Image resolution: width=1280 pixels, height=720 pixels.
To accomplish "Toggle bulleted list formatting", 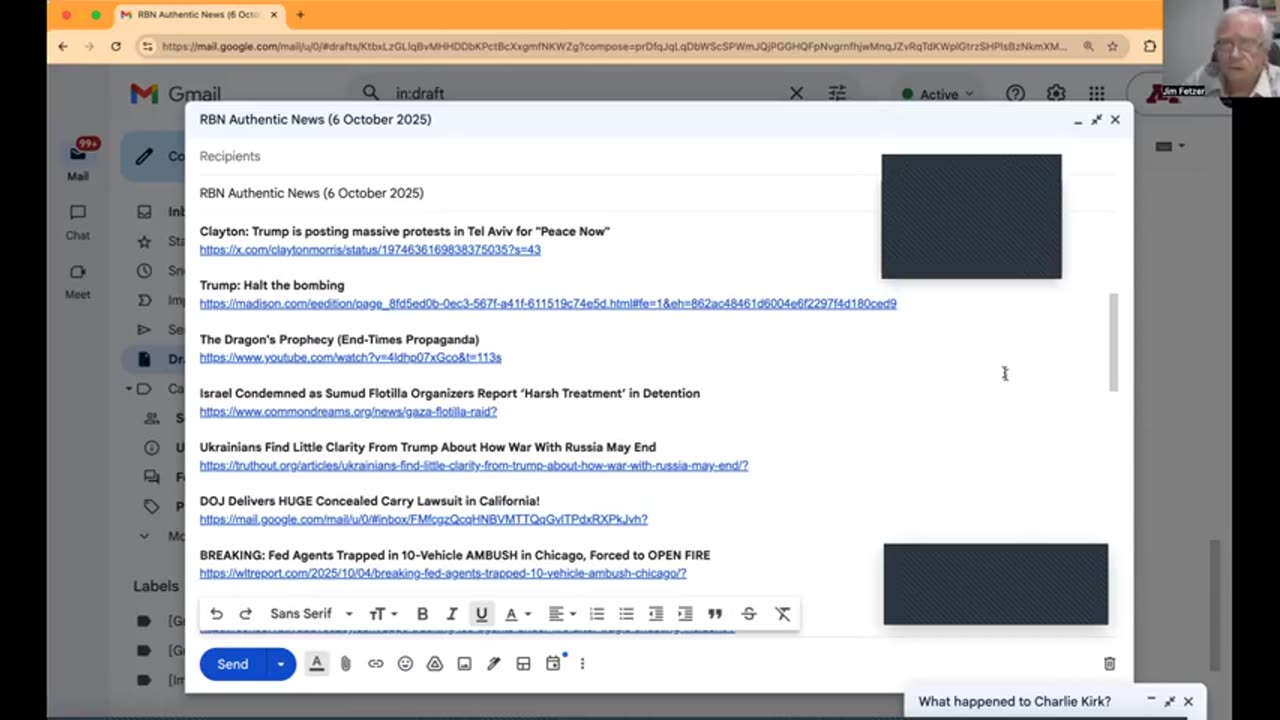I will click(626, 614).
